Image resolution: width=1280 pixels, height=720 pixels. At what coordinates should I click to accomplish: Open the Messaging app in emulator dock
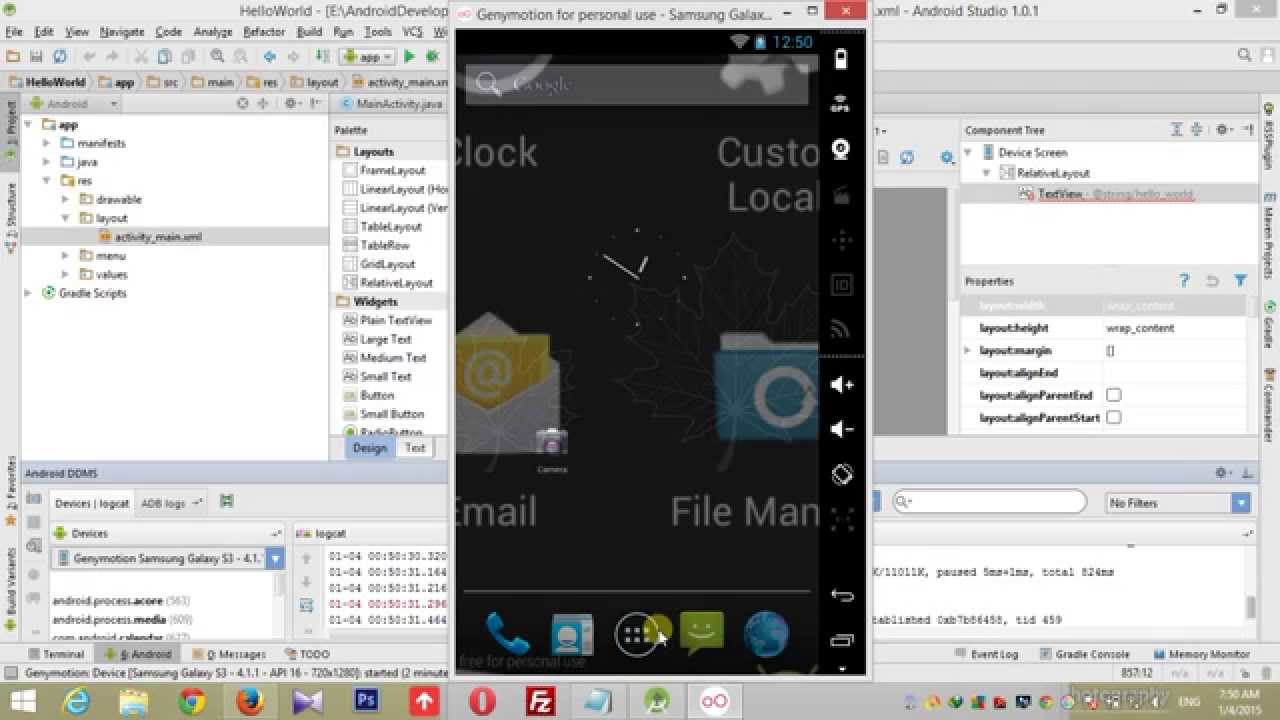click(702, 633)
